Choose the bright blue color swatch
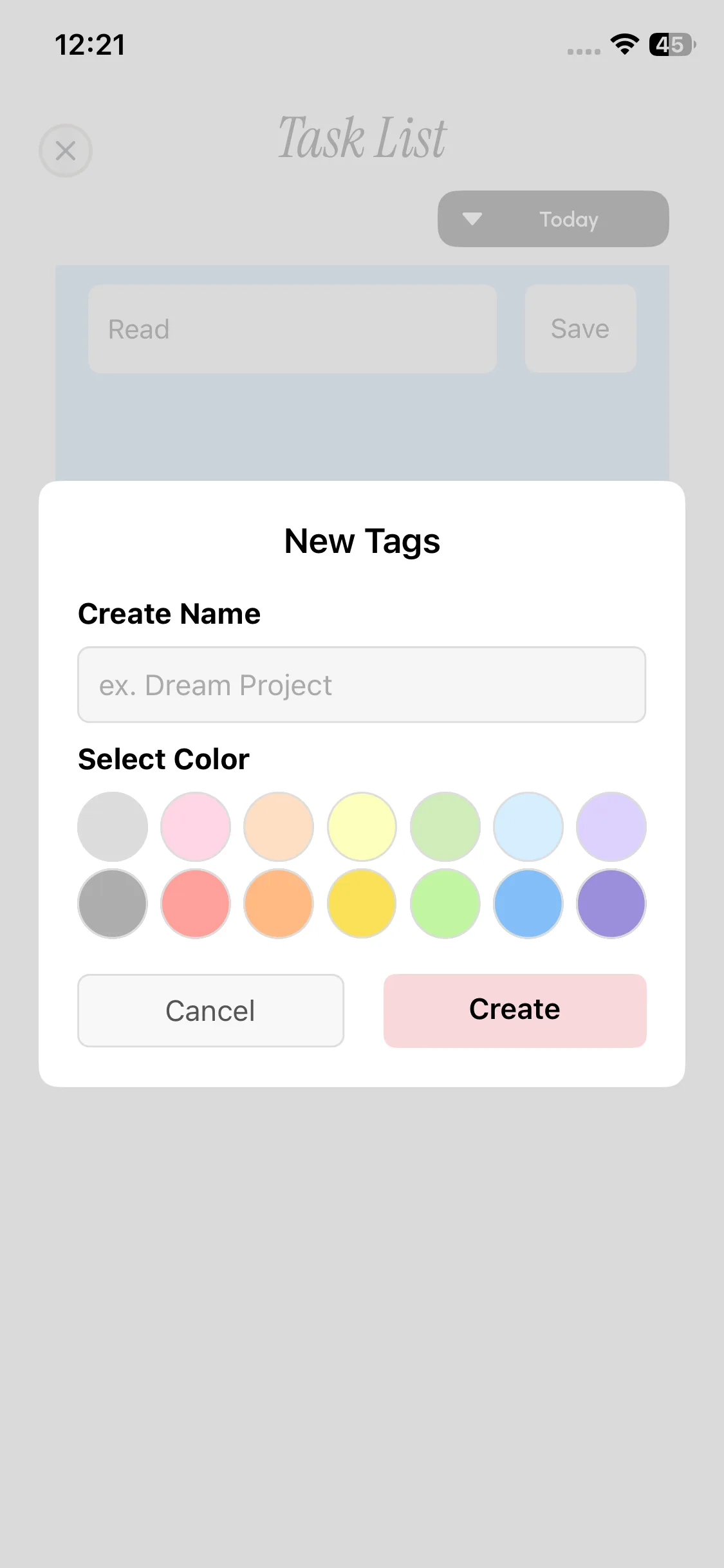724x1568 pixels. (x=528, y=904)
